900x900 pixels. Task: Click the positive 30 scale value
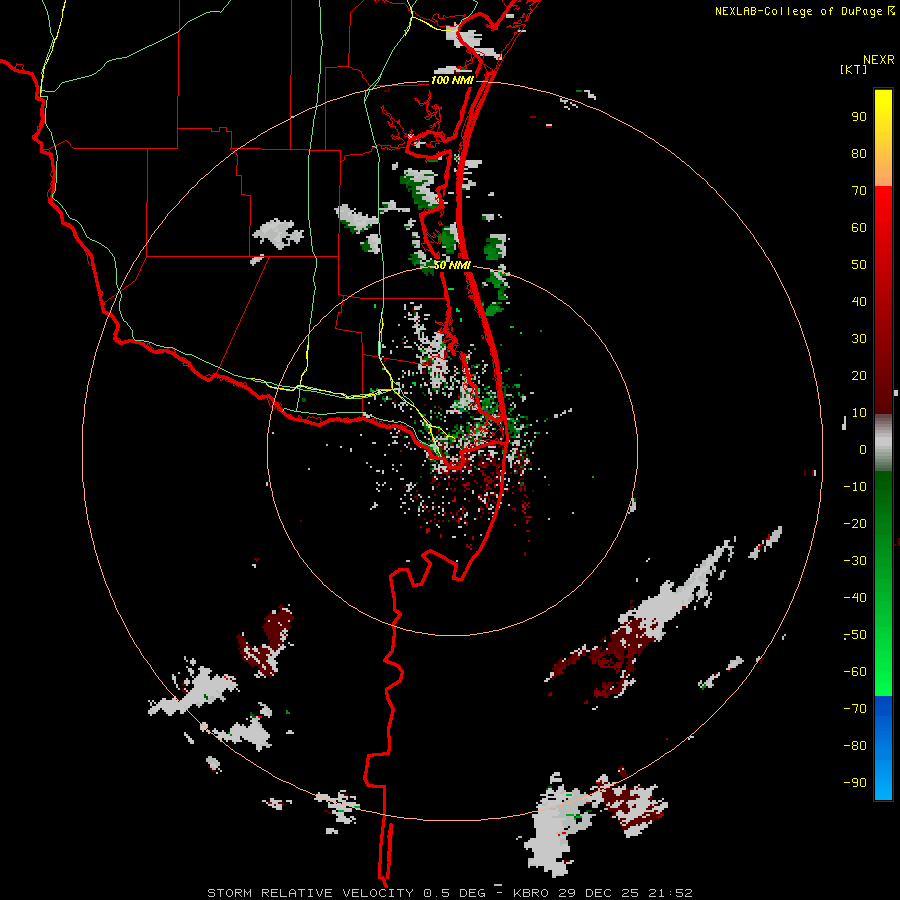[x=859, y=339]
